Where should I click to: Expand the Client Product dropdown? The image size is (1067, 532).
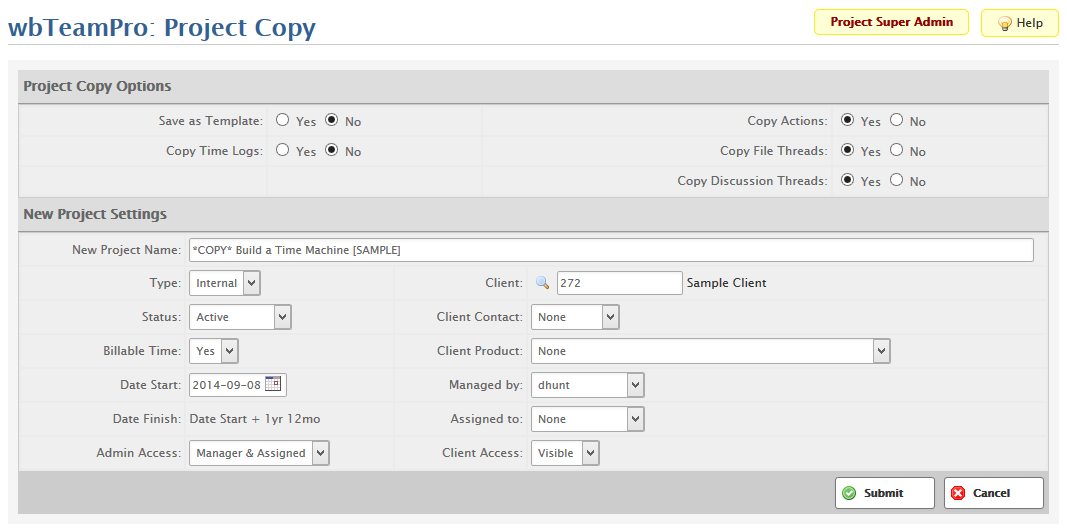point(710,351)
